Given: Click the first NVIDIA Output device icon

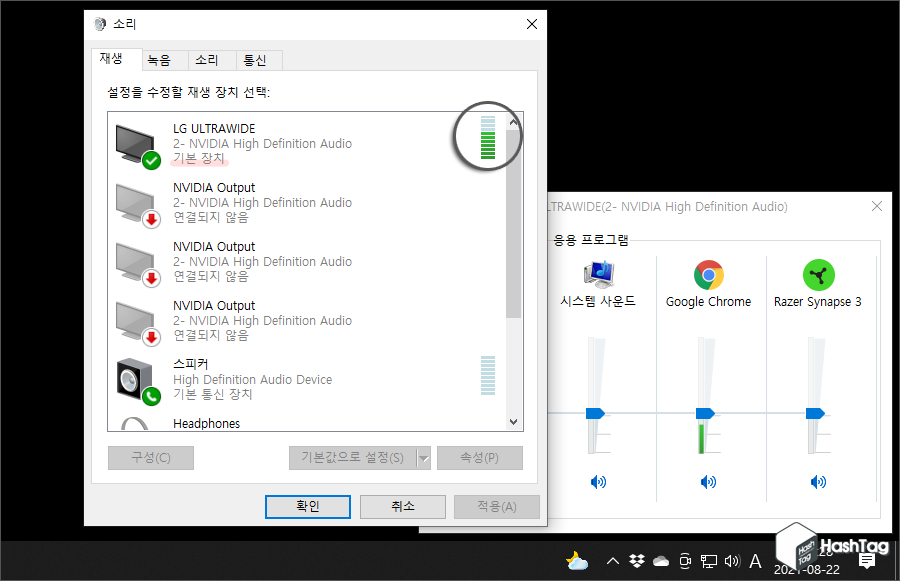Looking at the screenshot, I should (135, 202).
